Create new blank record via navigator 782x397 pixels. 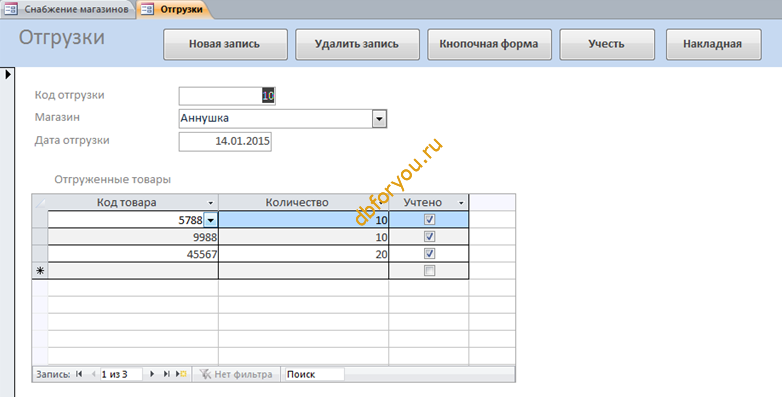pyautogui.click(x=182, y=374)
